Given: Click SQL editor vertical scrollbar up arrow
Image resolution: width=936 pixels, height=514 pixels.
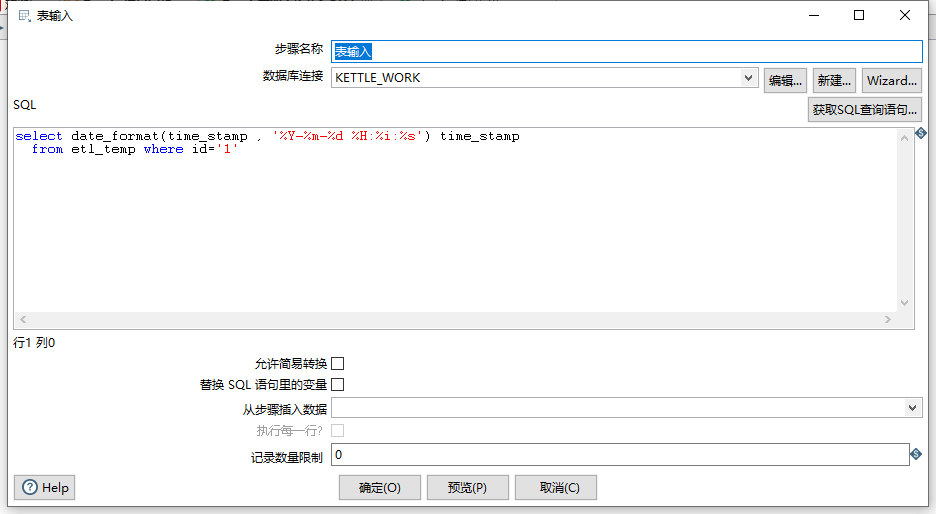Looking at the screenshot, I should (x=905, y=138).
